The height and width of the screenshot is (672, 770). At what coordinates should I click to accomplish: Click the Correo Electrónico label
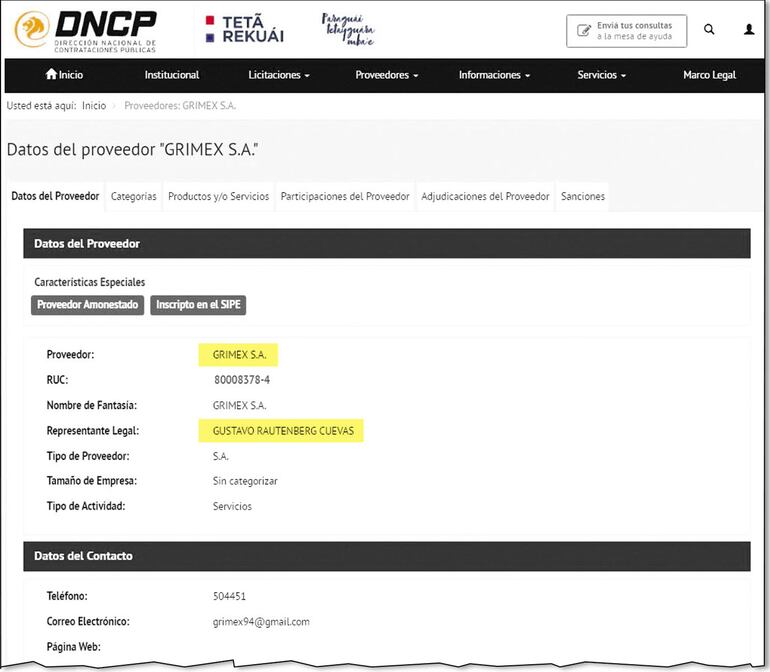(88, 621)
